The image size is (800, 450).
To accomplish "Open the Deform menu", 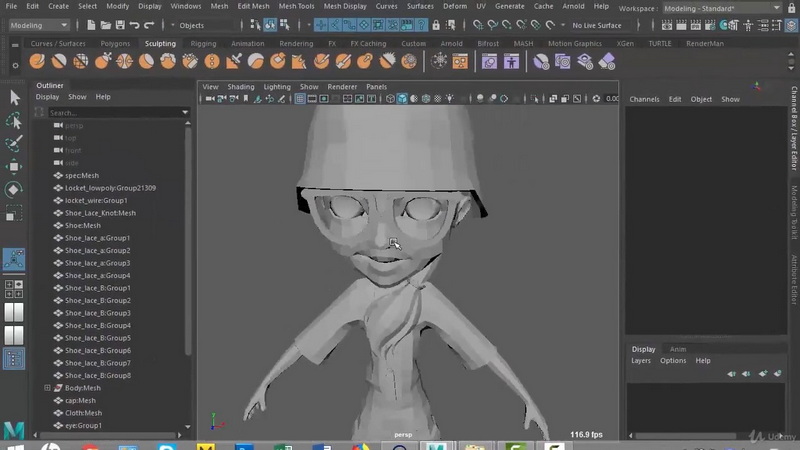I will click(455, 6).
